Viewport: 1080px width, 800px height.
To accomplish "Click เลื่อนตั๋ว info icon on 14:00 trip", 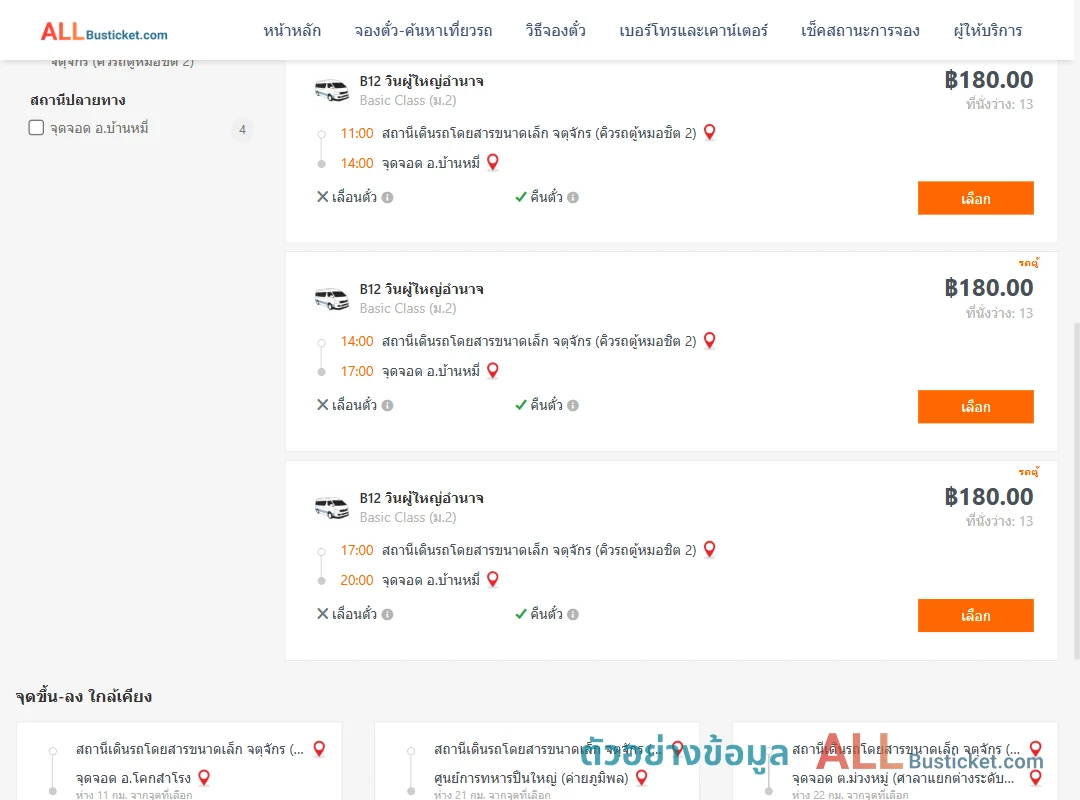I will point(388,406).
